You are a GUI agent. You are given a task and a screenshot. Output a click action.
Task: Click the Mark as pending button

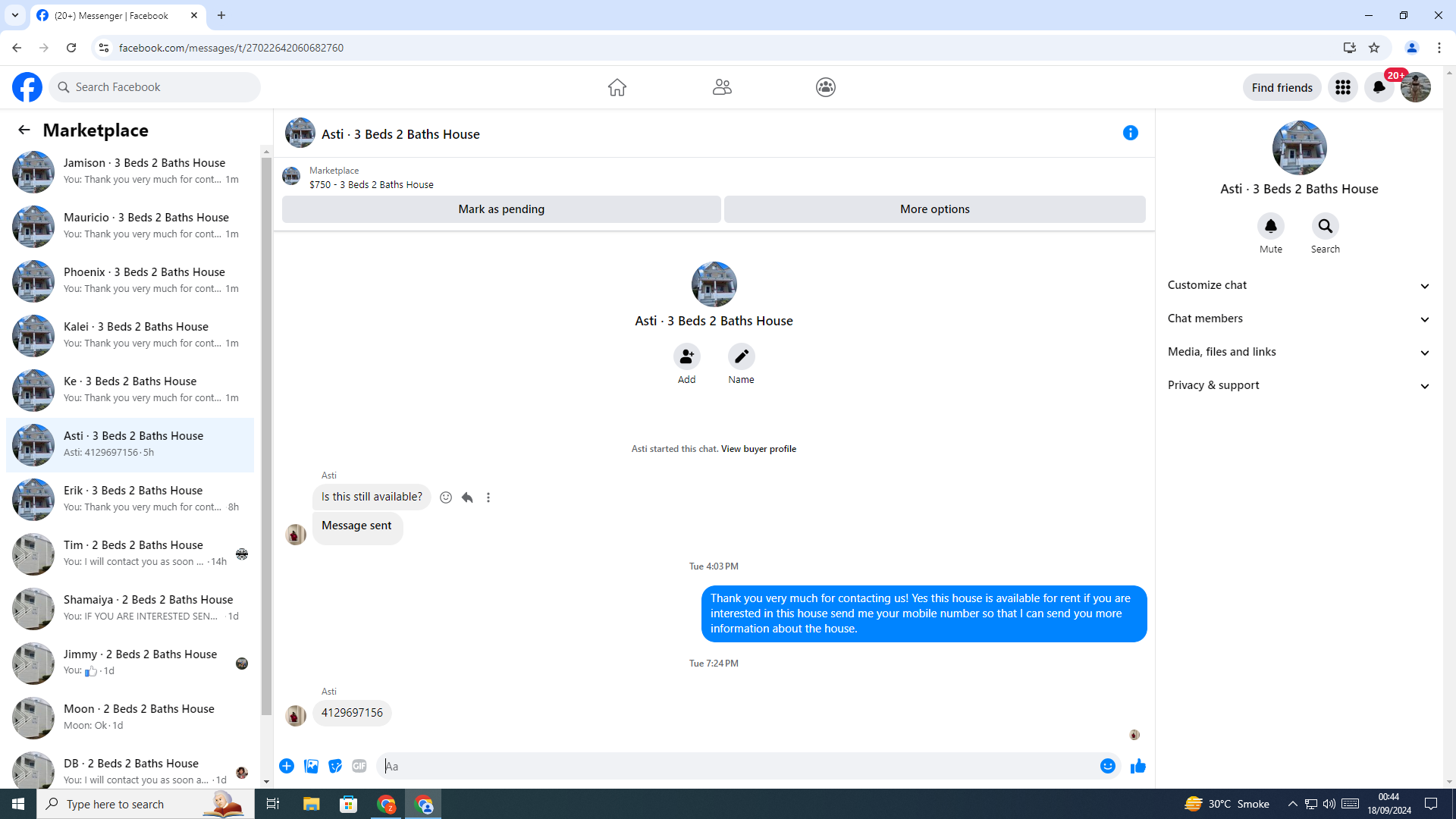pyautogui.click(x=500, y=209)
